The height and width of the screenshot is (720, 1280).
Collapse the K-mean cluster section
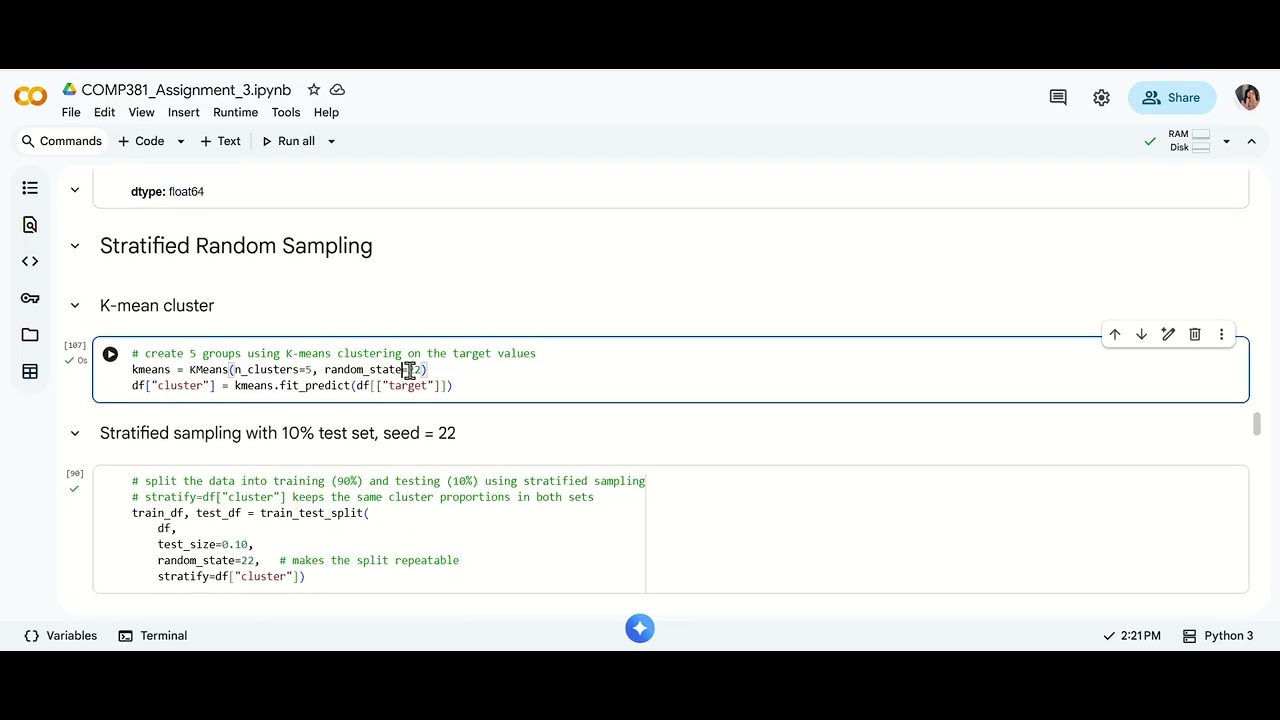click(x=74, y=306)
